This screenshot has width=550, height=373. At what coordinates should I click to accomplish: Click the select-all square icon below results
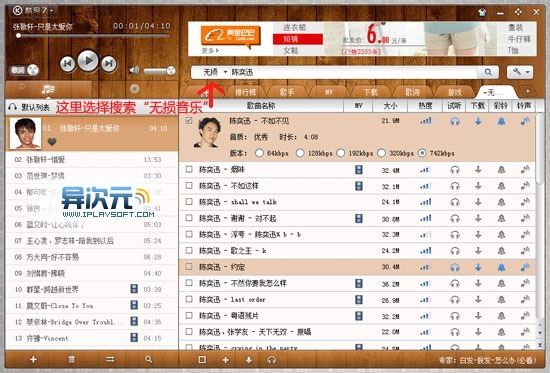[x=202, y=360]
